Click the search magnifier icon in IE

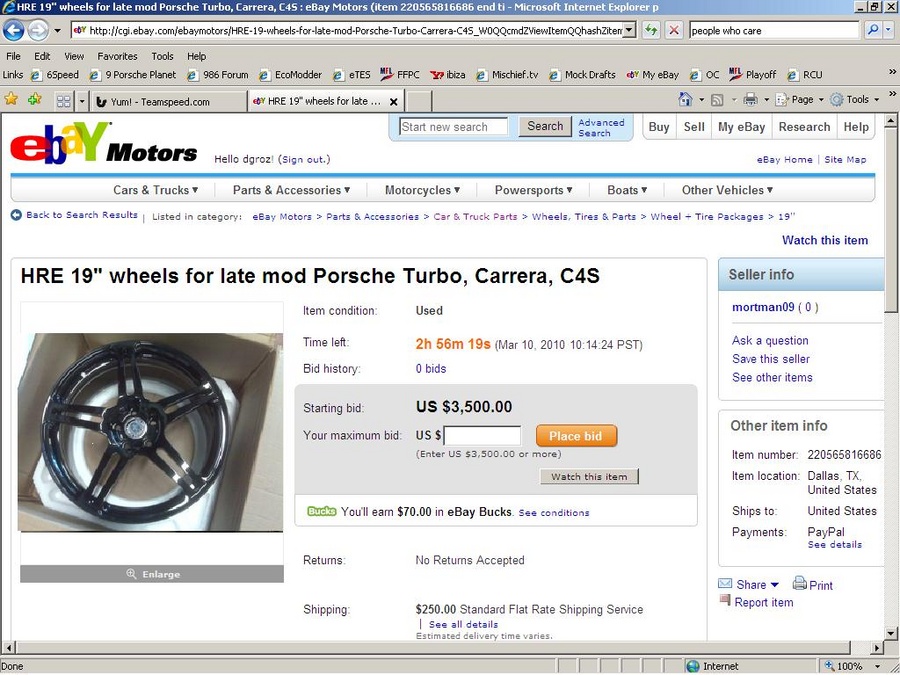873,30
